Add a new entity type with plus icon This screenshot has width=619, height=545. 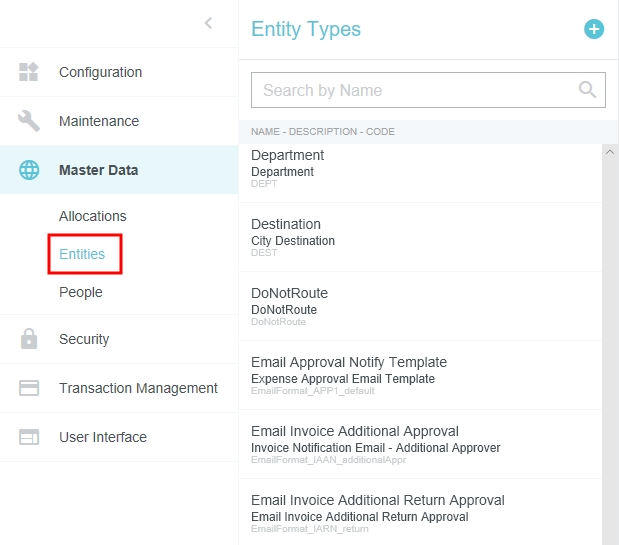pyautogui.click(x=594, y=29)
